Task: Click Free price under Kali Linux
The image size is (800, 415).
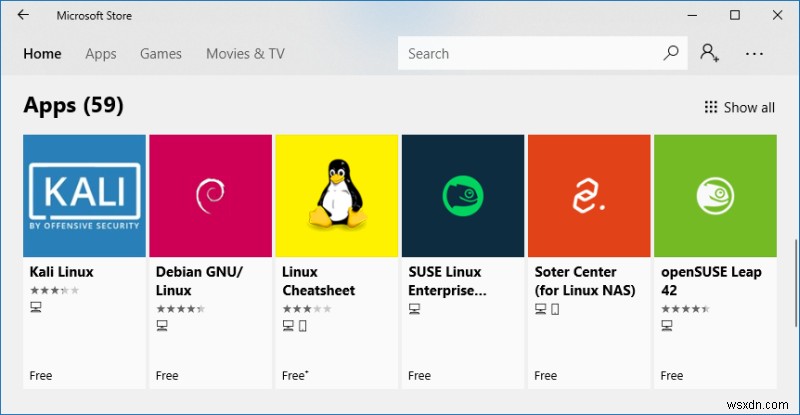Action: click(41, 376)
